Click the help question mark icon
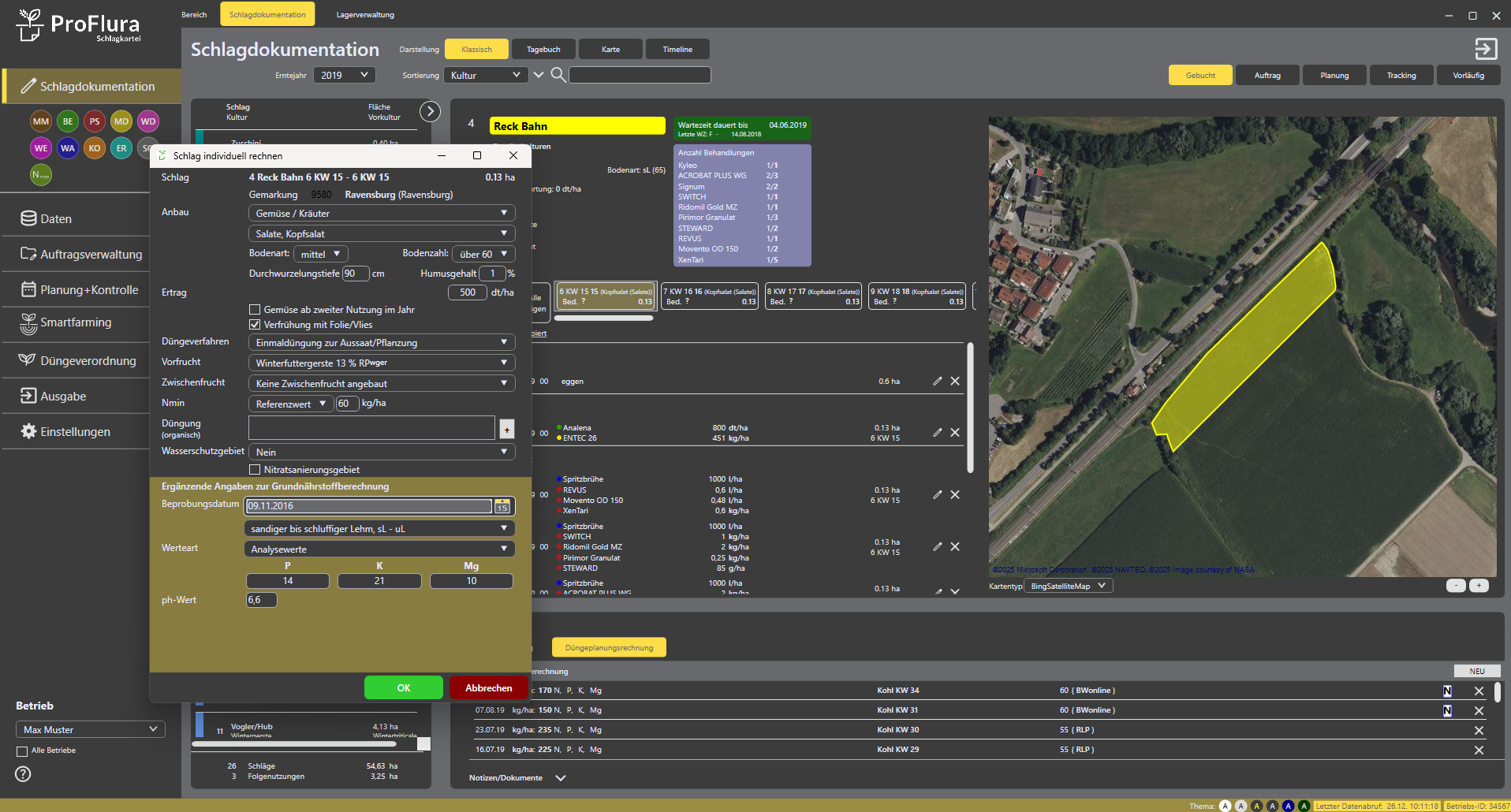 23,774
